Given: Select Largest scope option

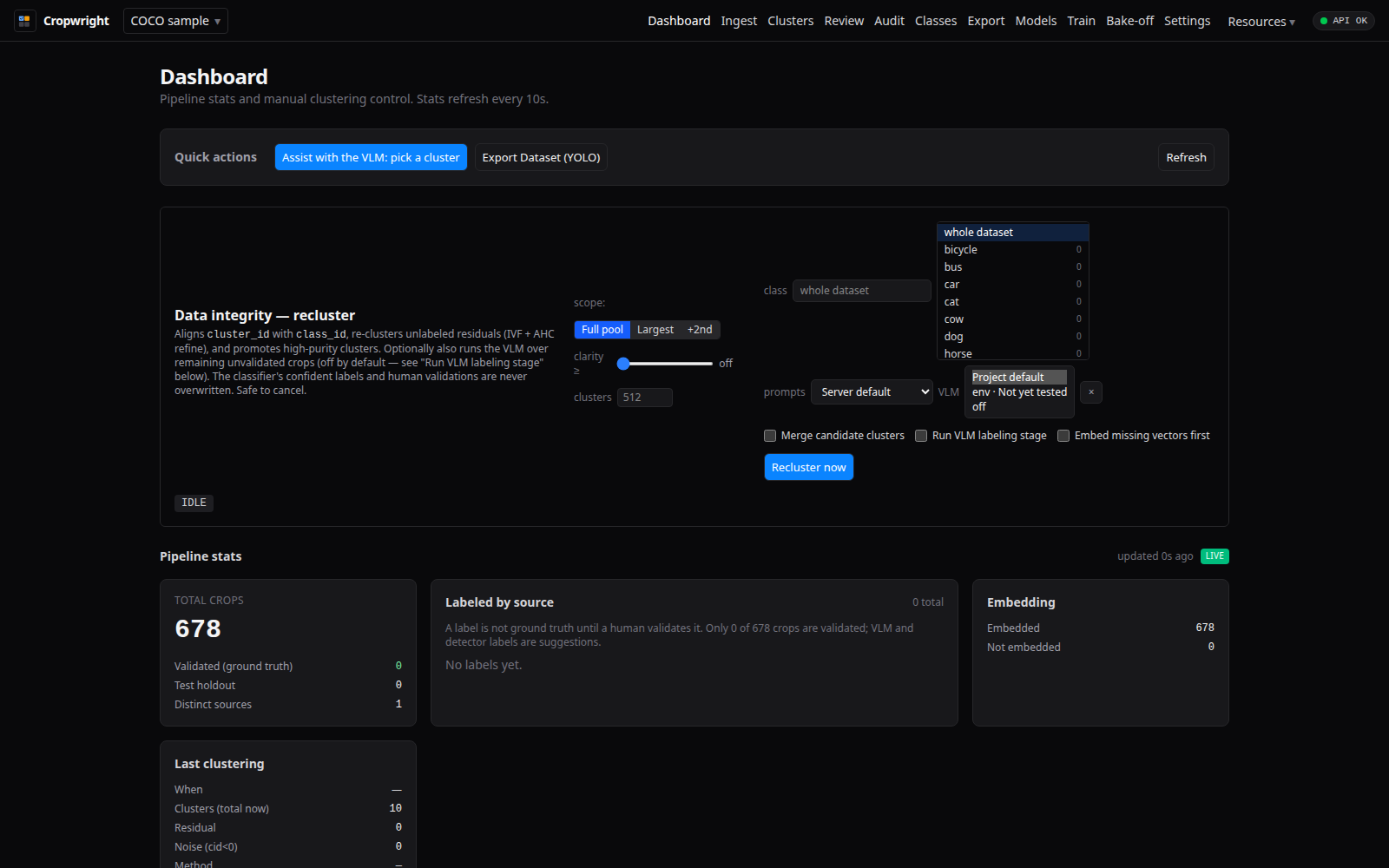Looking at the screenshot, I should pos(655,330).
